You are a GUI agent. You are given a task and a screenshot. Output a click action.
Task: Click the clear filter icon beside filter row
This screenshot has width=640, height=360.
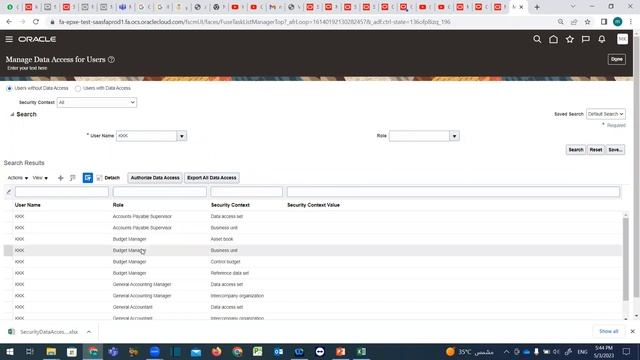9,192
